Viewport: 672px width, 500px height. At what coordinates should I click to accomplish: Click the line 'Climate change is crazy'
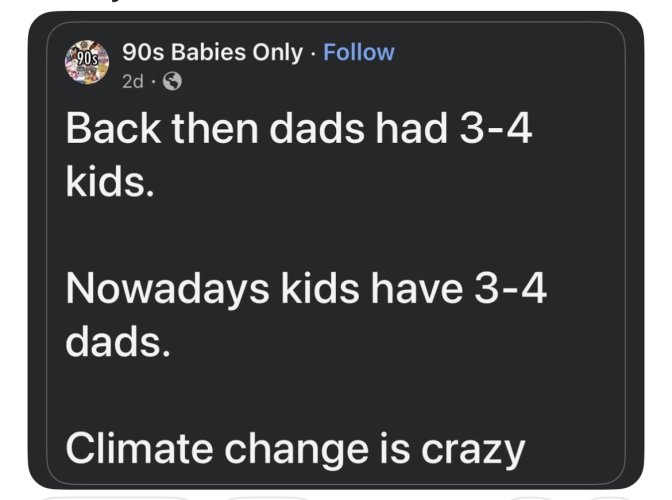[x=295, y=450]
